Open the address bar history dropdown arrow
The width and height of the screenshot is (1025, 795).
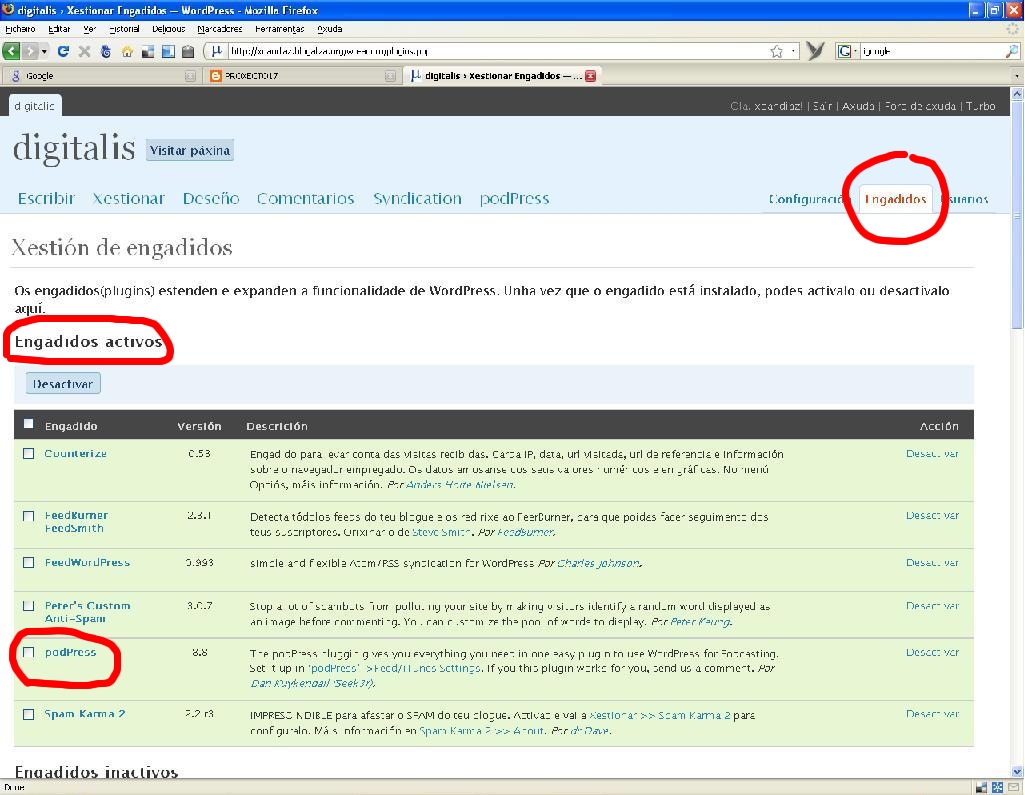click(x=793, y=51)
